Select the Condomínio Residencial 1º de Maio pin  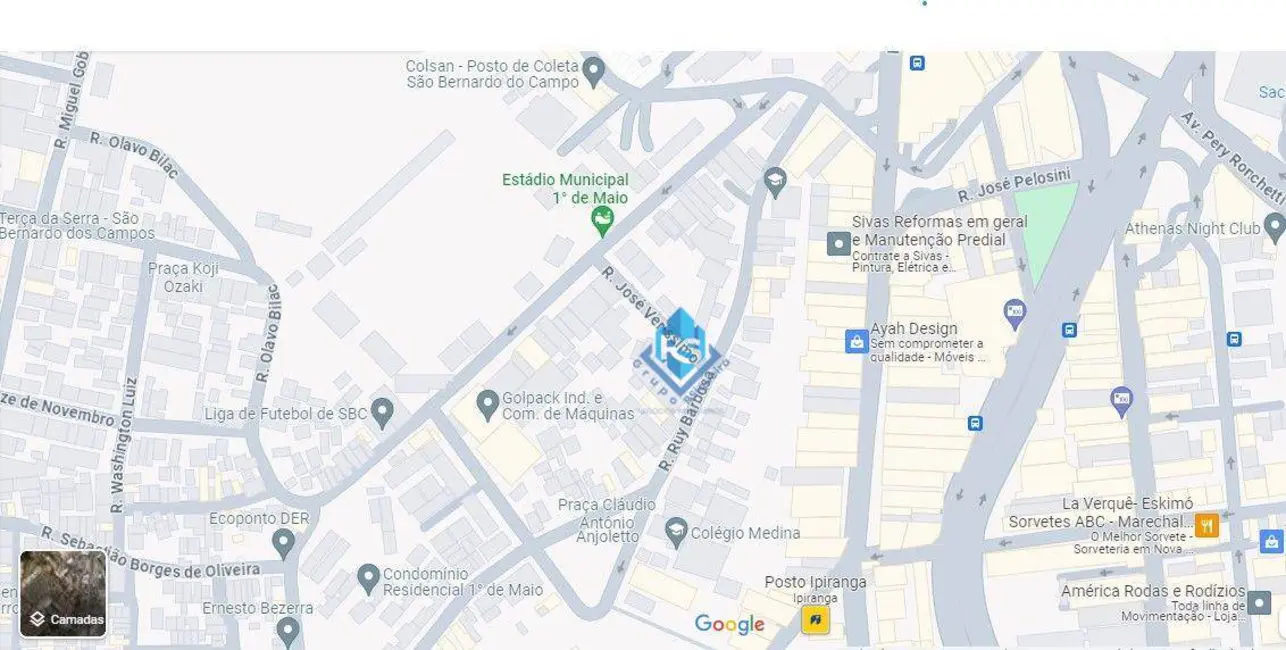368,578
